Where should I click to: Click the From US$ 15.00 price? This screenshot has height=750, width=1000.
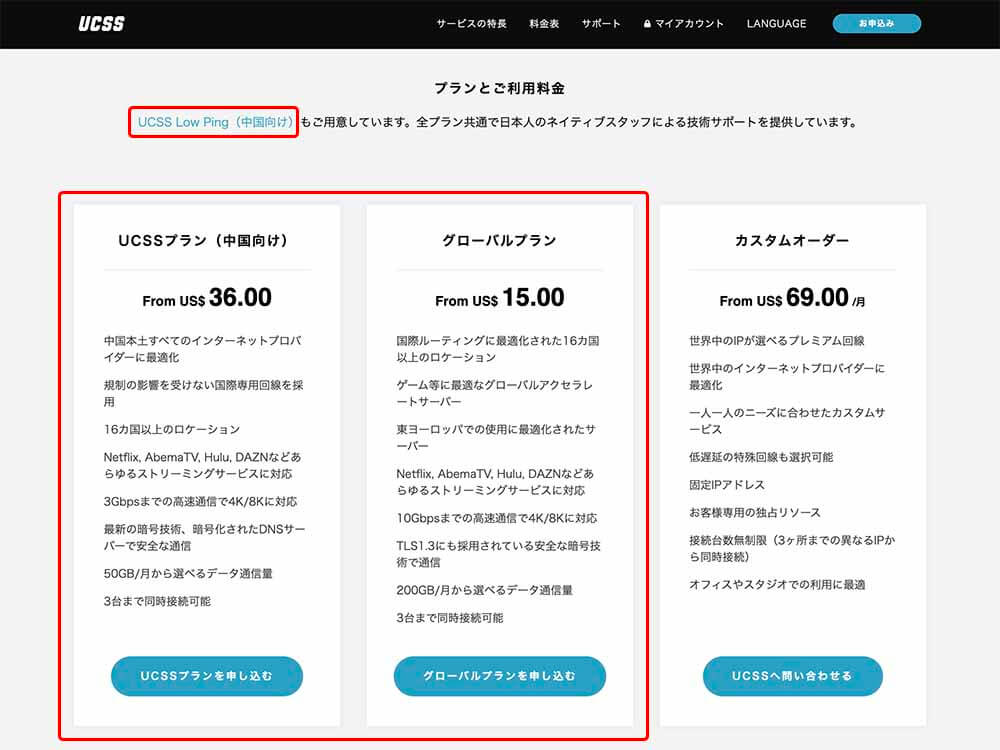(x=500, y=297)
